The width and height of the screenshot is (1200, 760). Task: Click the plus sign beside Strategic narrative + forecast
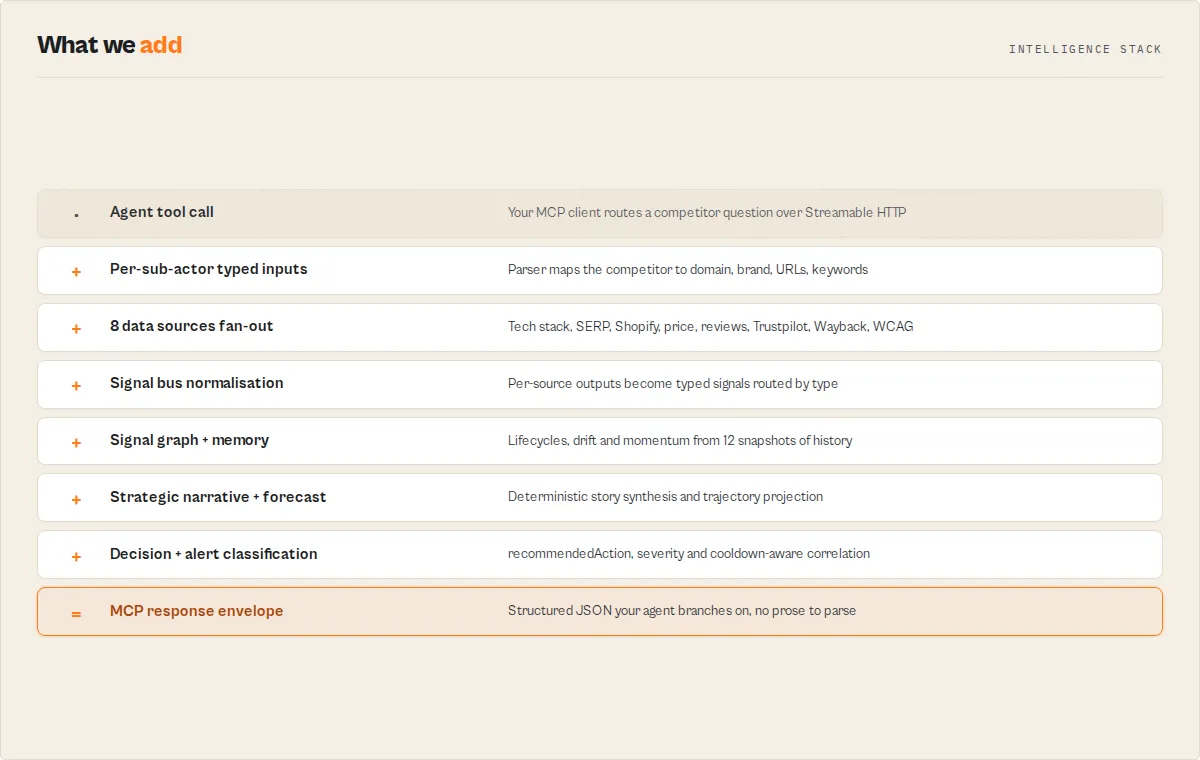pyautogui.click(x=76, y=499)
